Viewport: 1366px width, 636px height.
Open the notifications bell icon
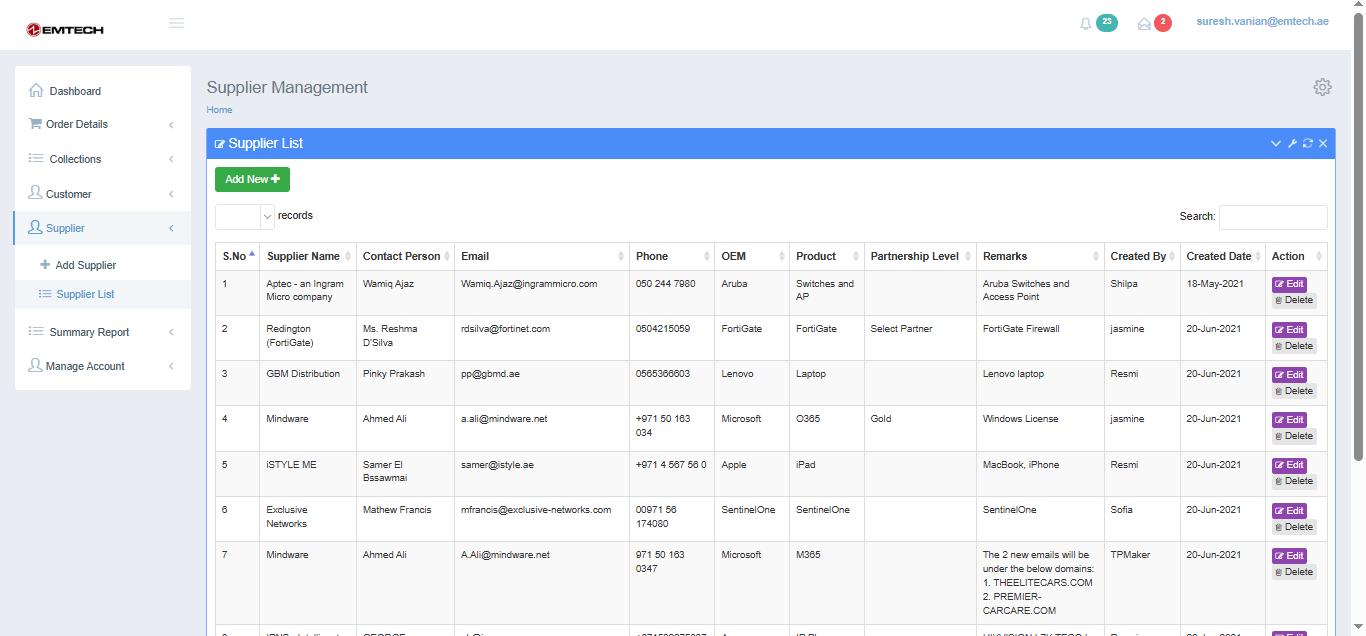[x=1086, y=24]
